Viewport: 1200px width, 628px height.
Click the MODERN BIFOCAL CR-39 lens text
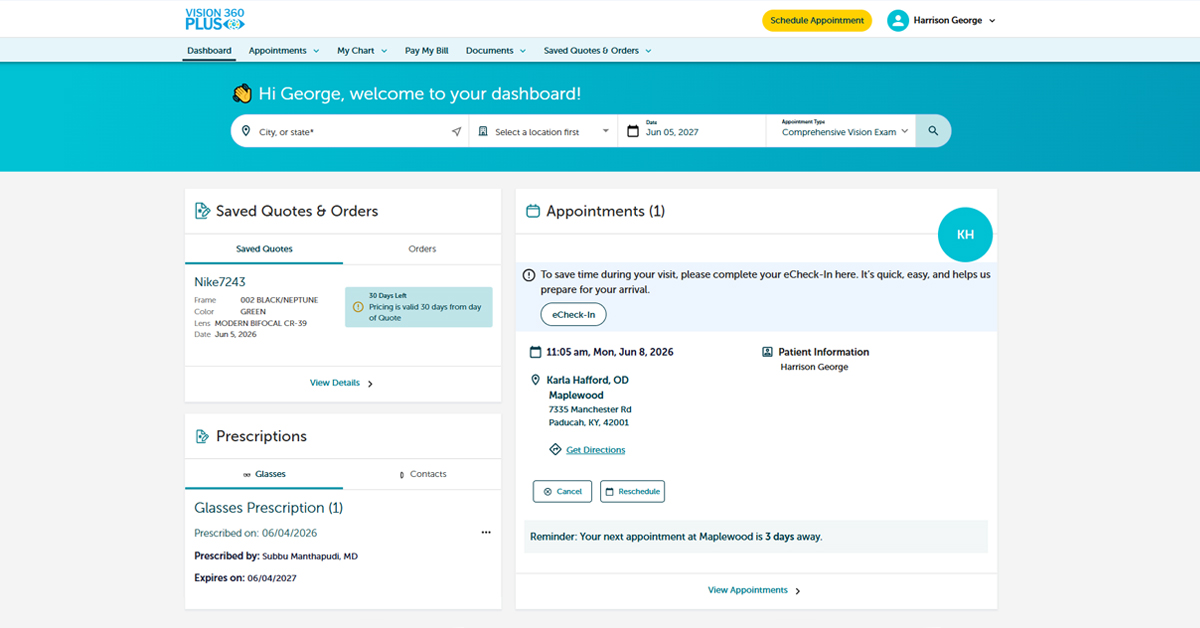(261, 323)
